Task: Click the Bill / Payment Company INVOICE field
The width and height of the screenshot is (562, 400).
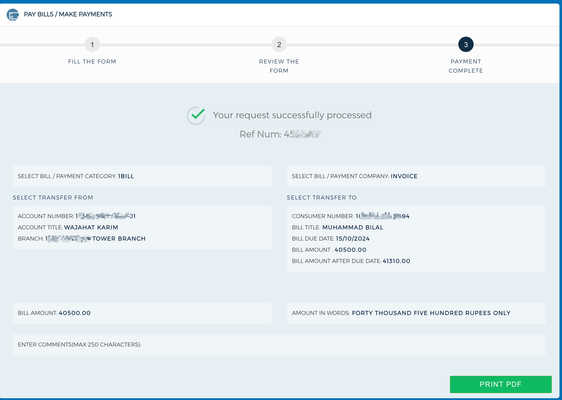Action: click(x=416, y=176)
